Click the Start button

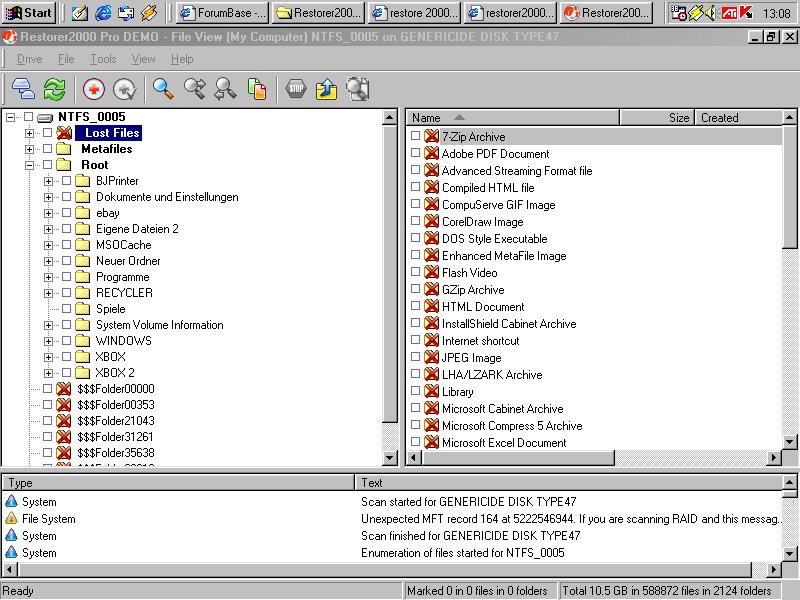pos(29,13)
